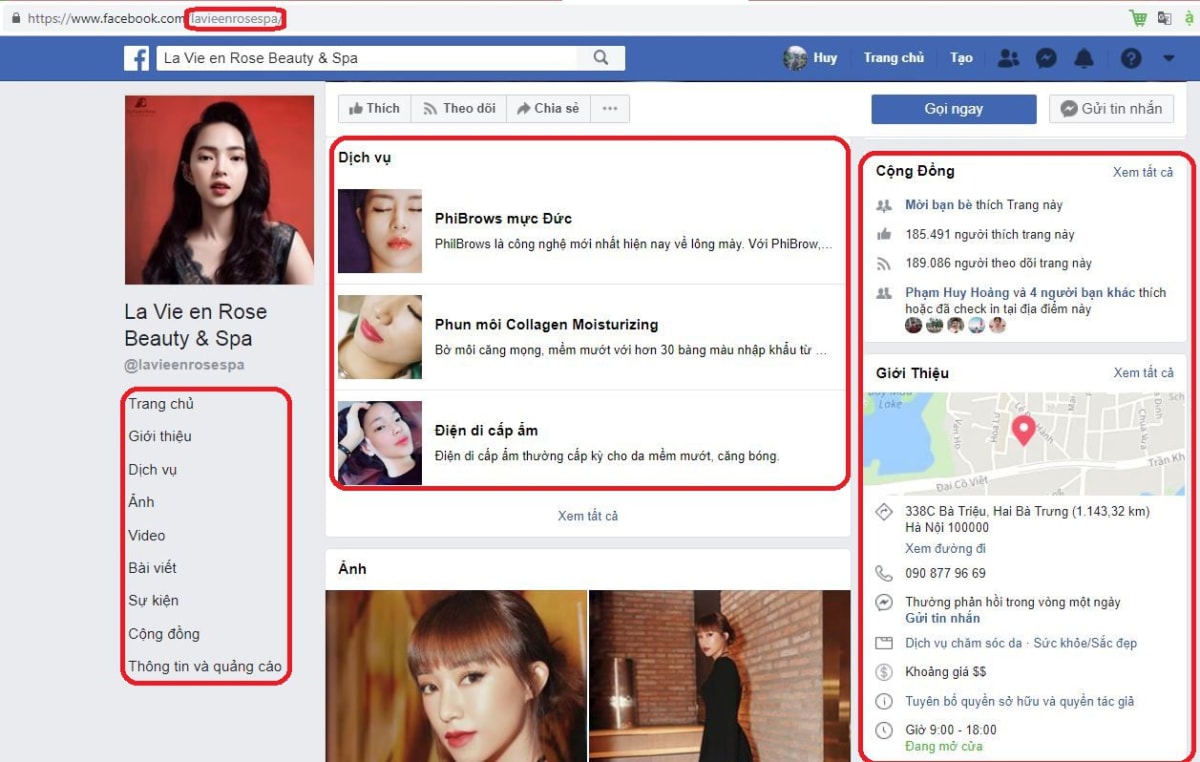Click the directions icon beside the address

point(884,512)
